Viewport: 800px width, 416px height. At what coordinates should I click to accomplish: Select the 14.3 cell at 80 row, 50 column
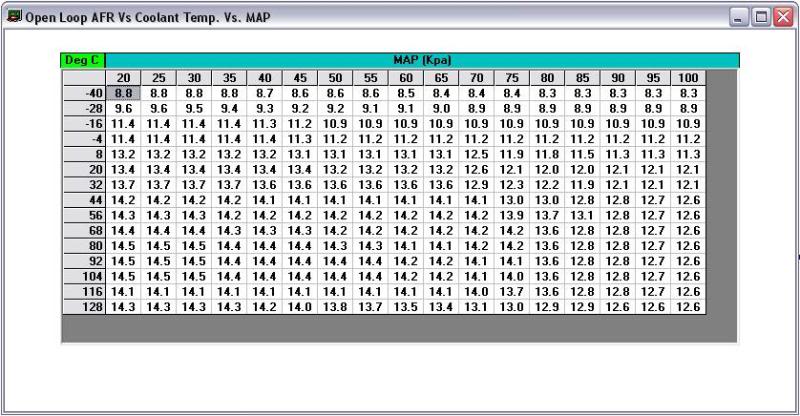point(335,246)
